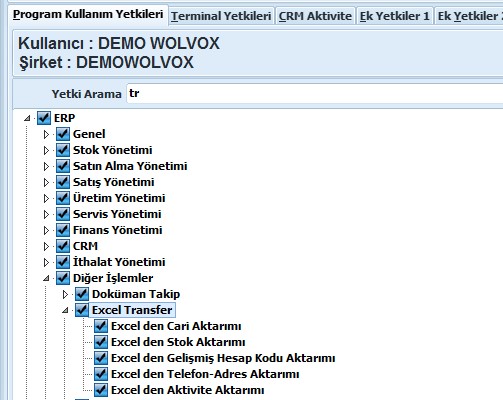Collapse the Diğer İşlemler node
The image size is (503, 400).
46,278
